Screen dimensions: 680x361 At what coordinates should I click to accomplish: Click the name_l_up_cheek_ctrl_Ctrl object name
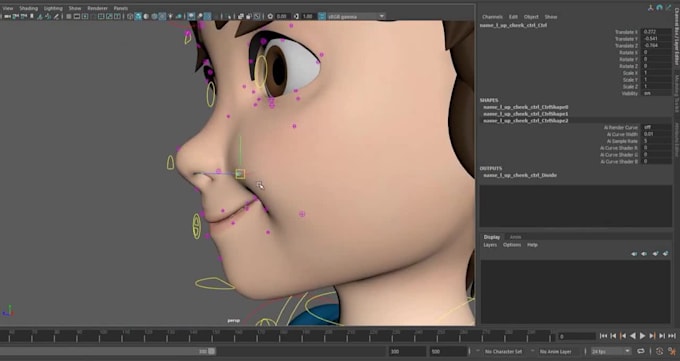pyautogui.click(x=513, y=25)
